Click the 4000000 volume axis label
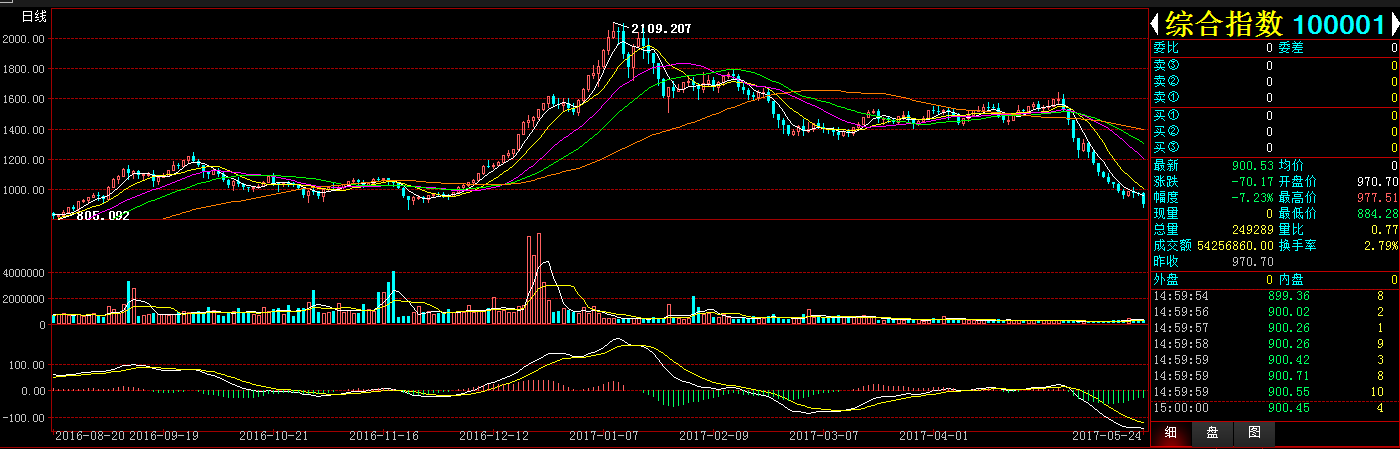The width and height of the screenshot is (1400, 449). point(25,272)
